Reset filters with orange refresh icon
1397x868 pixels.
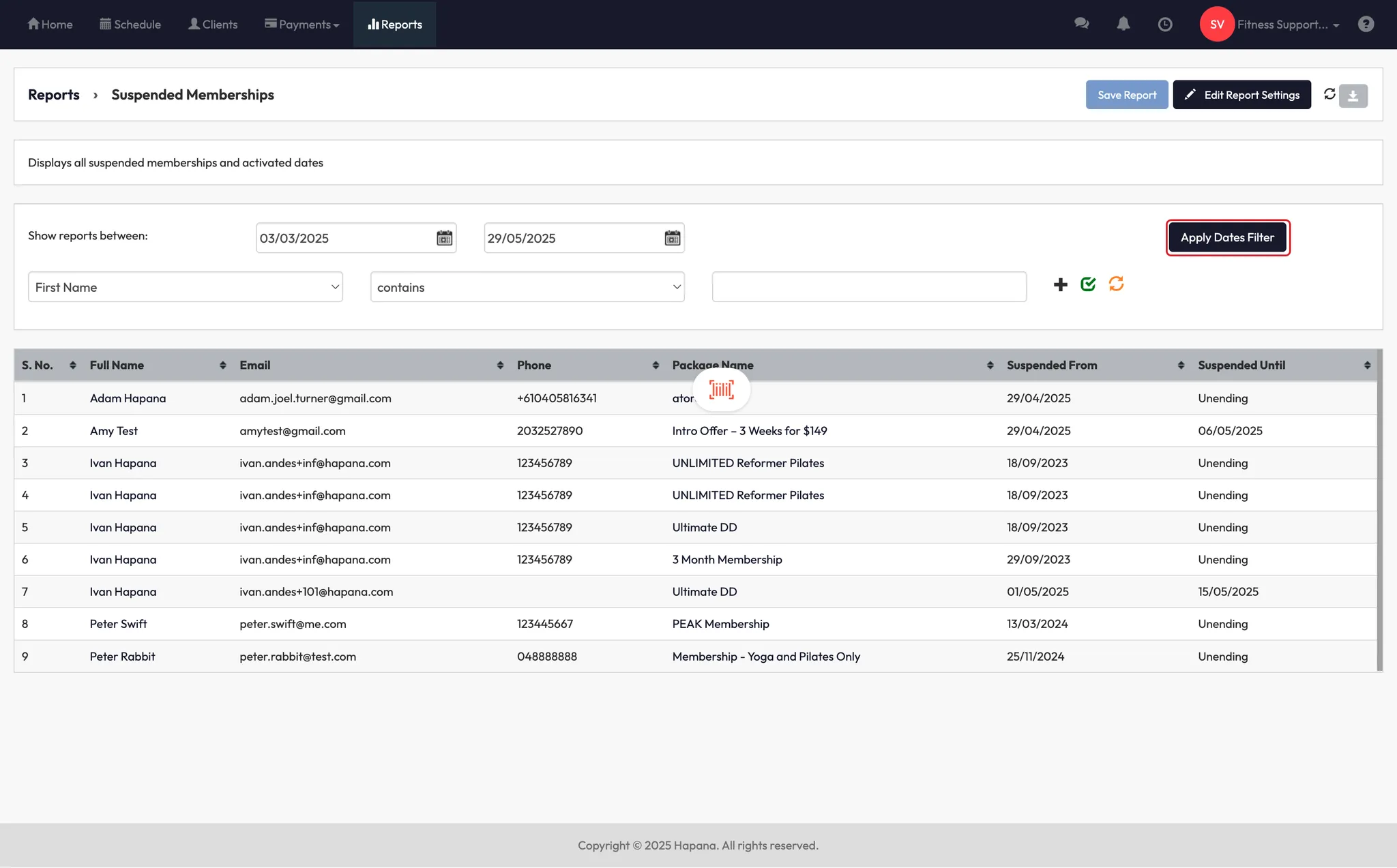(x=1116, y=284)
